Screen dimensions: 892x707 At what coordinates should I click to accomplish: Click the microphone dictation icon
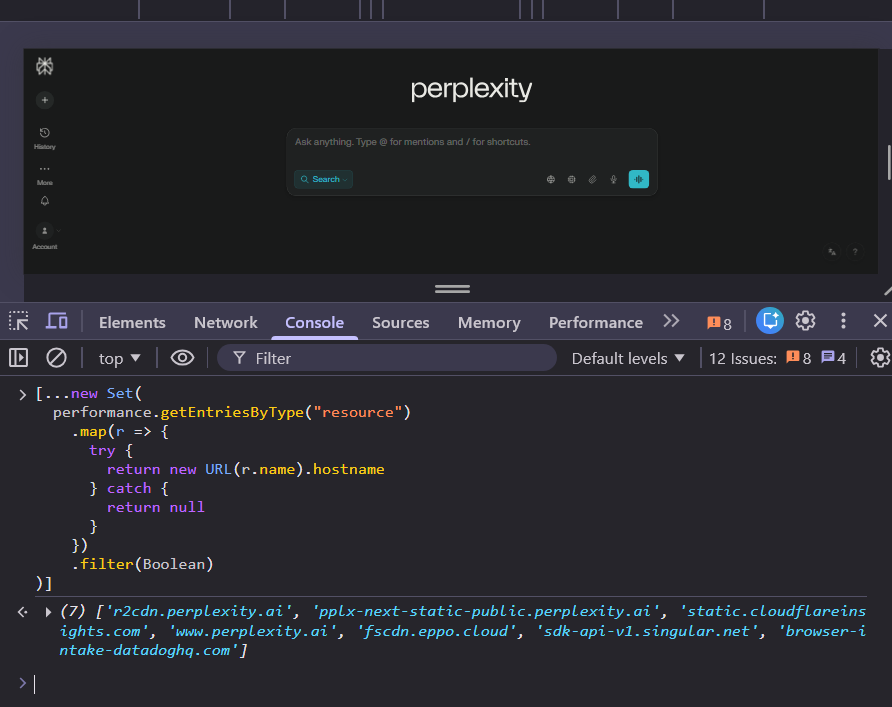point(613,180)
